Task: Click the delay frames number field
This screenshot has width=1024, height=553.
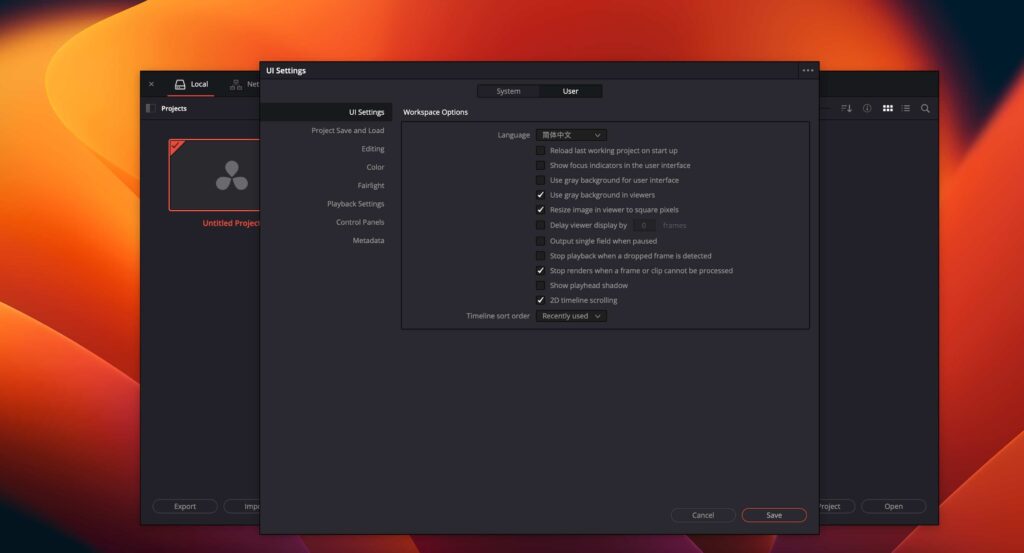Action: (x=644, y=225)
